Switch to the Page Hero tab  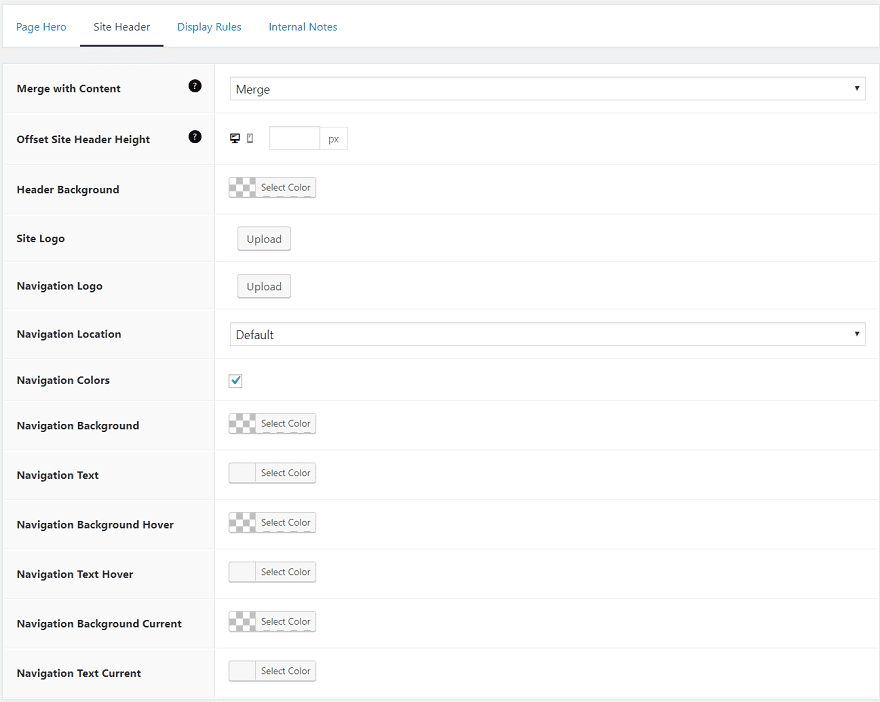coord(41,27)
